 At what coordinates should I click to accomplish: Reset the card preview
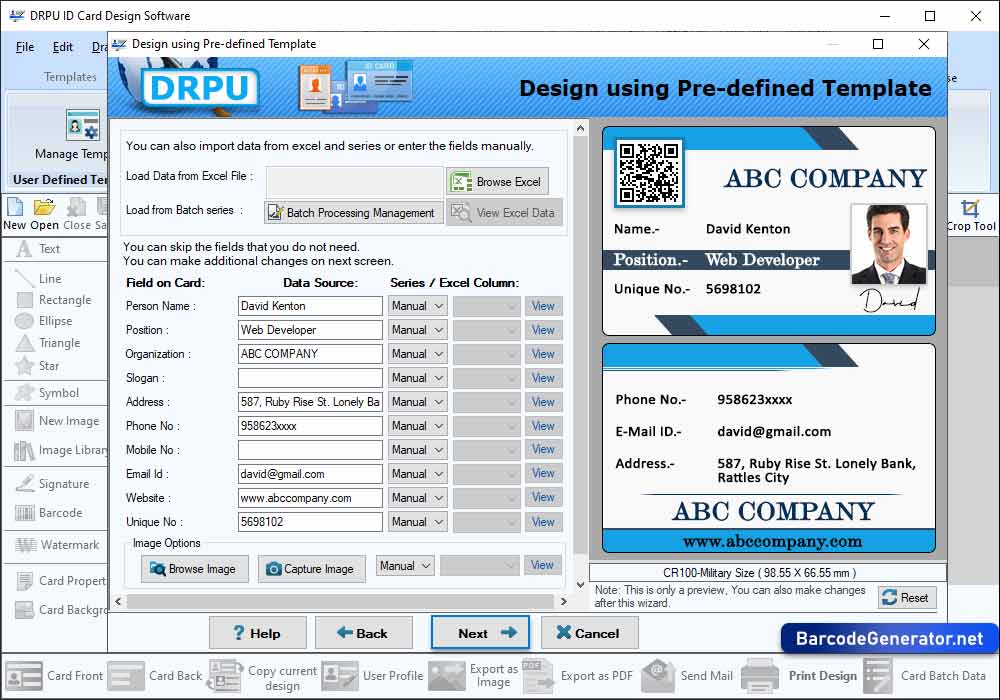(x=907, y=598)
